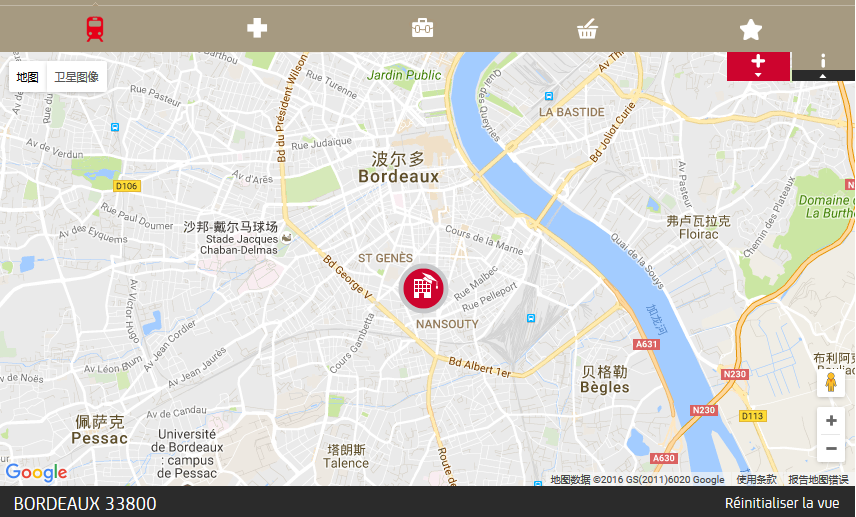
Task: Select the red train transport icon
Action: pyautogui.click(x=94, y=29)
